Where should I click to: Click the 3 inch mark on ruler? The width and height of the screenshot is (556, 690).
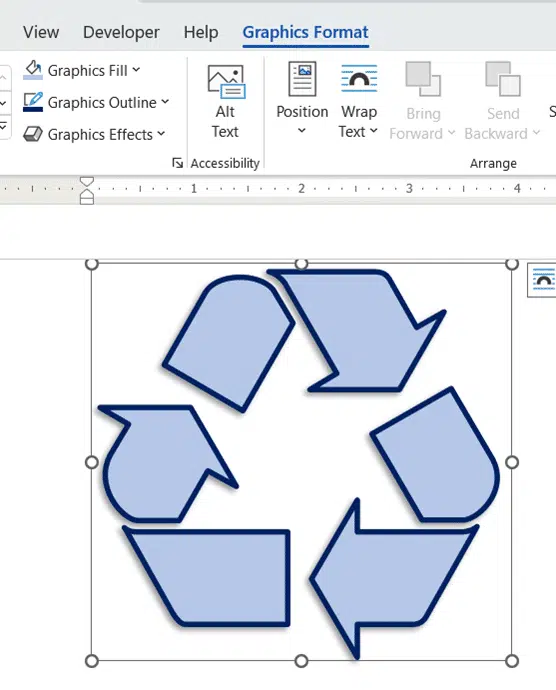click(x=409, y=189)
